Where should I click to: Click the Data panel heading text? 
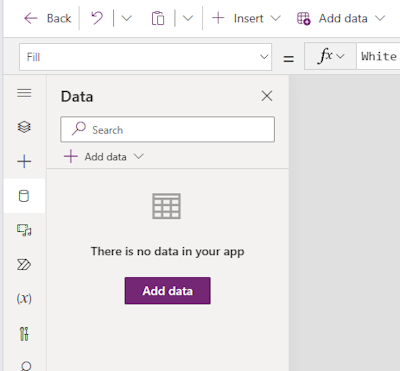(x=77, y=97)
